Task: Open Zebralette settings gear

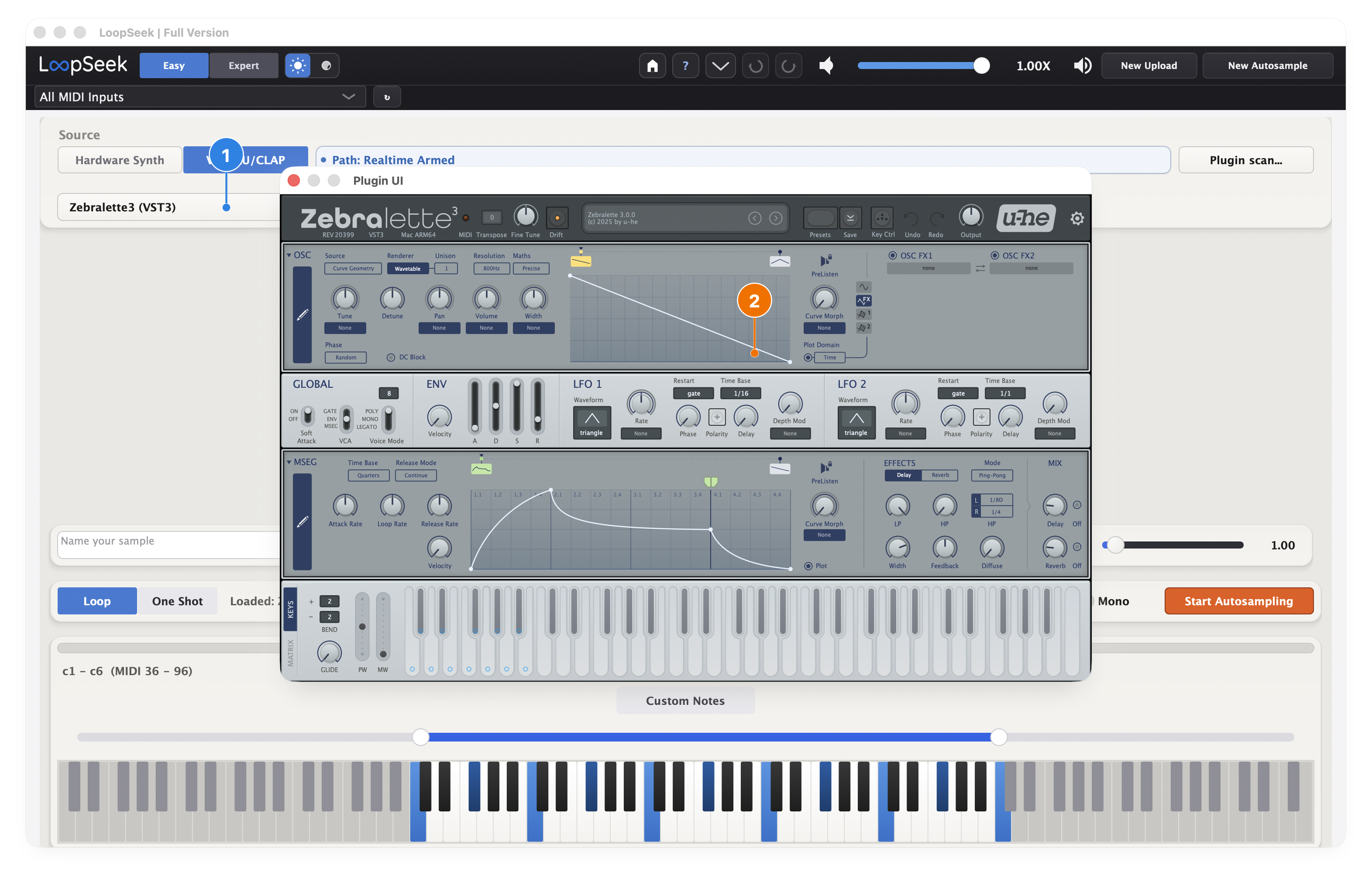Action: 1077,218
